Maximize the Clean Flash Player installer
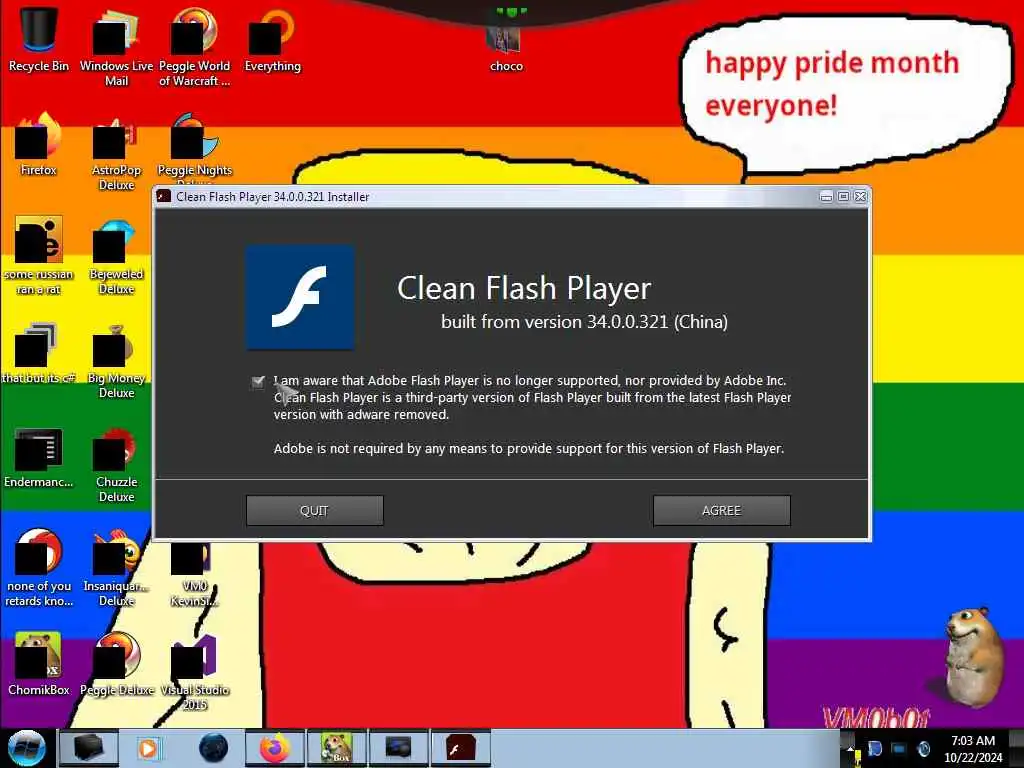The image size is (1024, 768). click(843, 197)
